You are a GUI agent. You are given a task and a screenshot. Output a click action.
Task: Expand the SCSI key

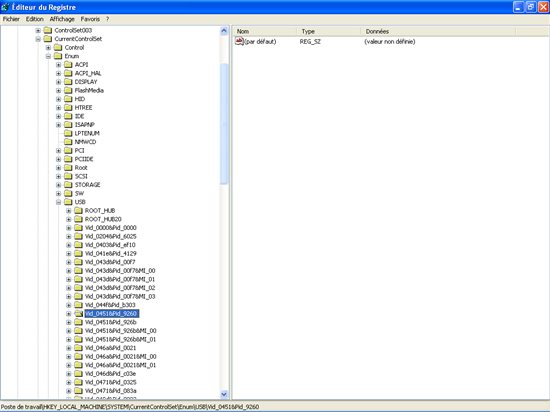[59, 176]
